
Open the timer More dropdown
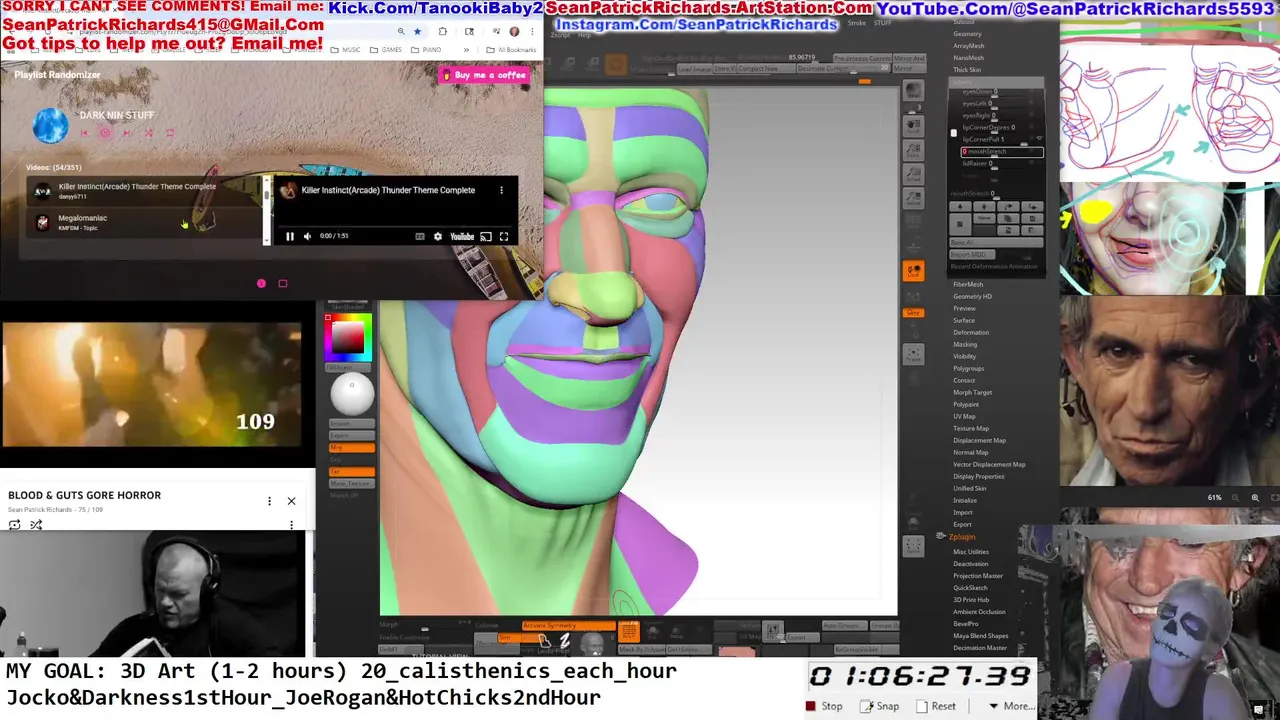(1012, 706)
